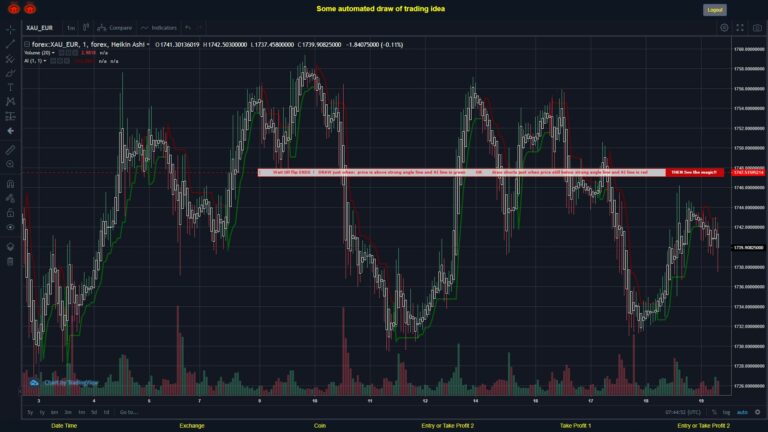768x432 pixels.
Task: Select the 5d time range
Action: (94, 412)
